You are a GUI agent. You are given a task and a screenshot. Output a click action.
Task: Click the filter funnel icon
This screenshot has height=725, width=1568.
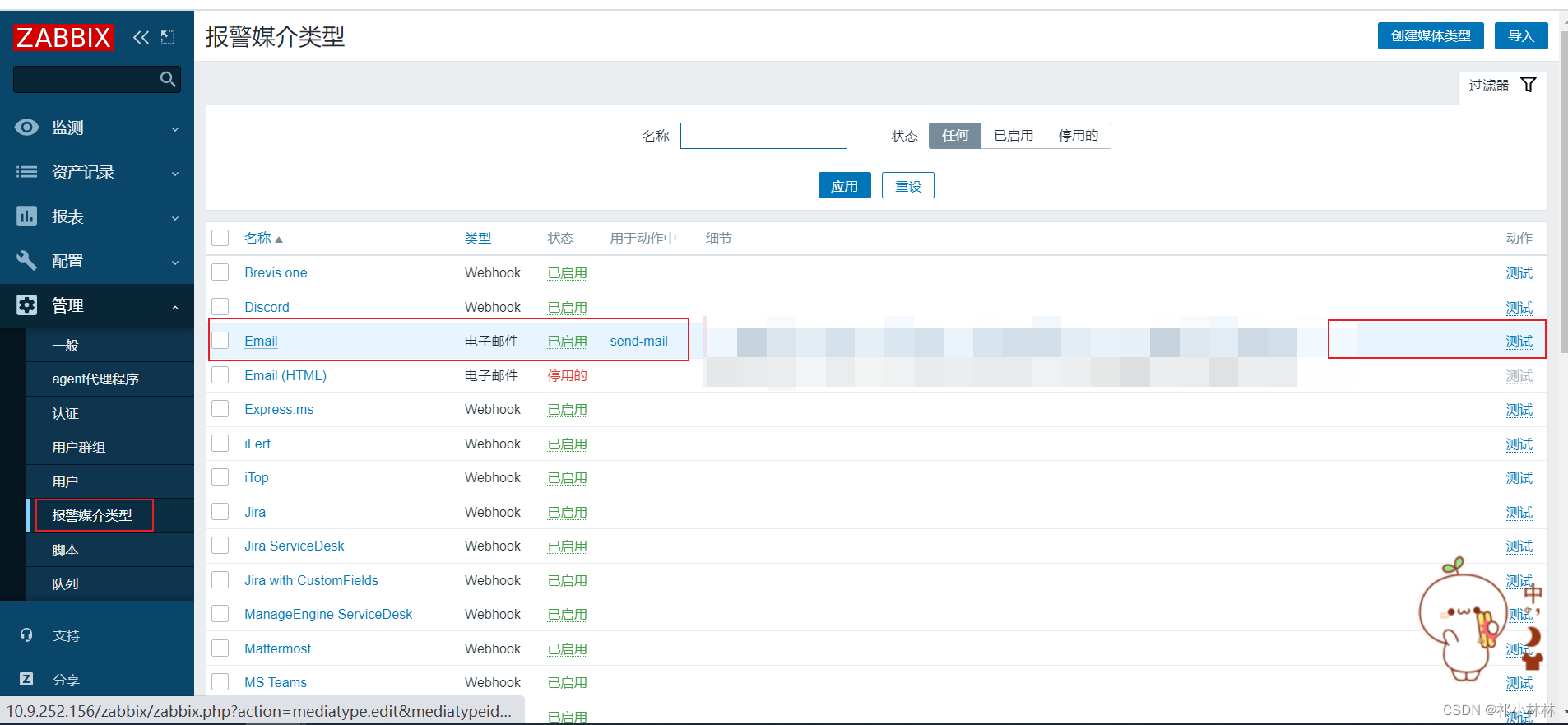(x=1529, y=85)
